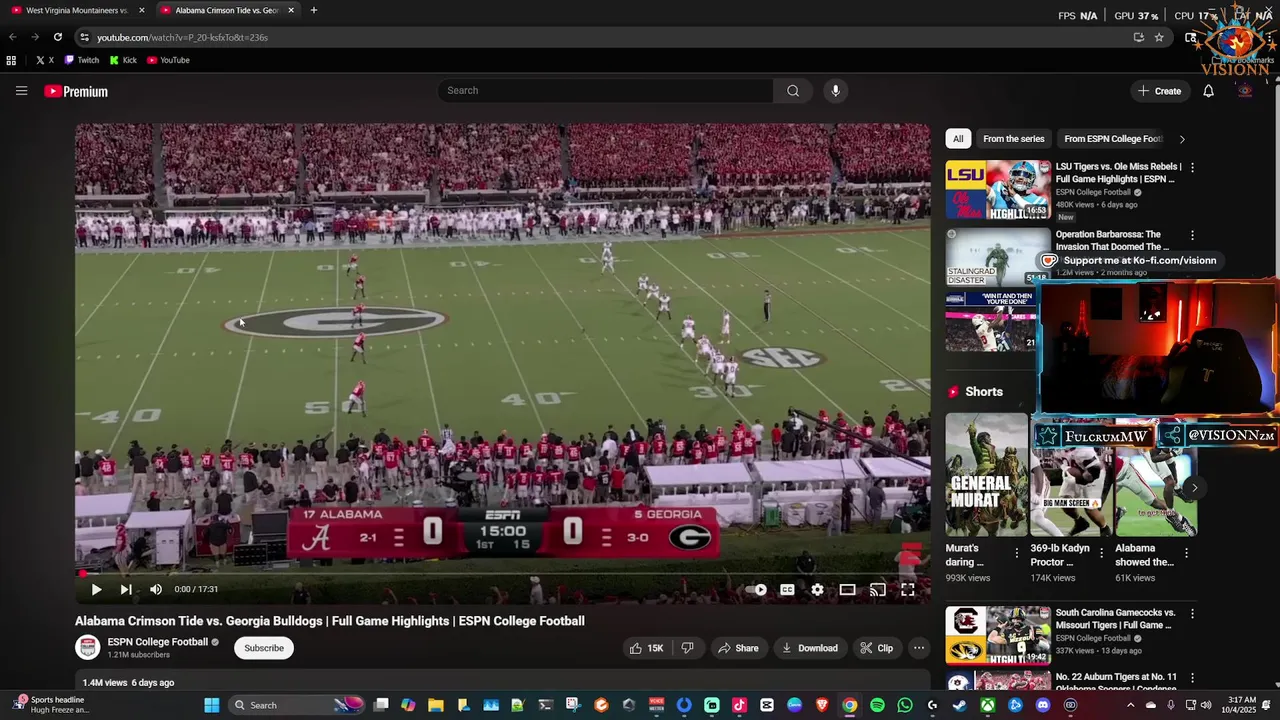The height and width of the screenshot is (720, 1280).
Task: Open LSU Tigers vs. Ole Miss thumbnail
Action: click(x=998, y=190)
